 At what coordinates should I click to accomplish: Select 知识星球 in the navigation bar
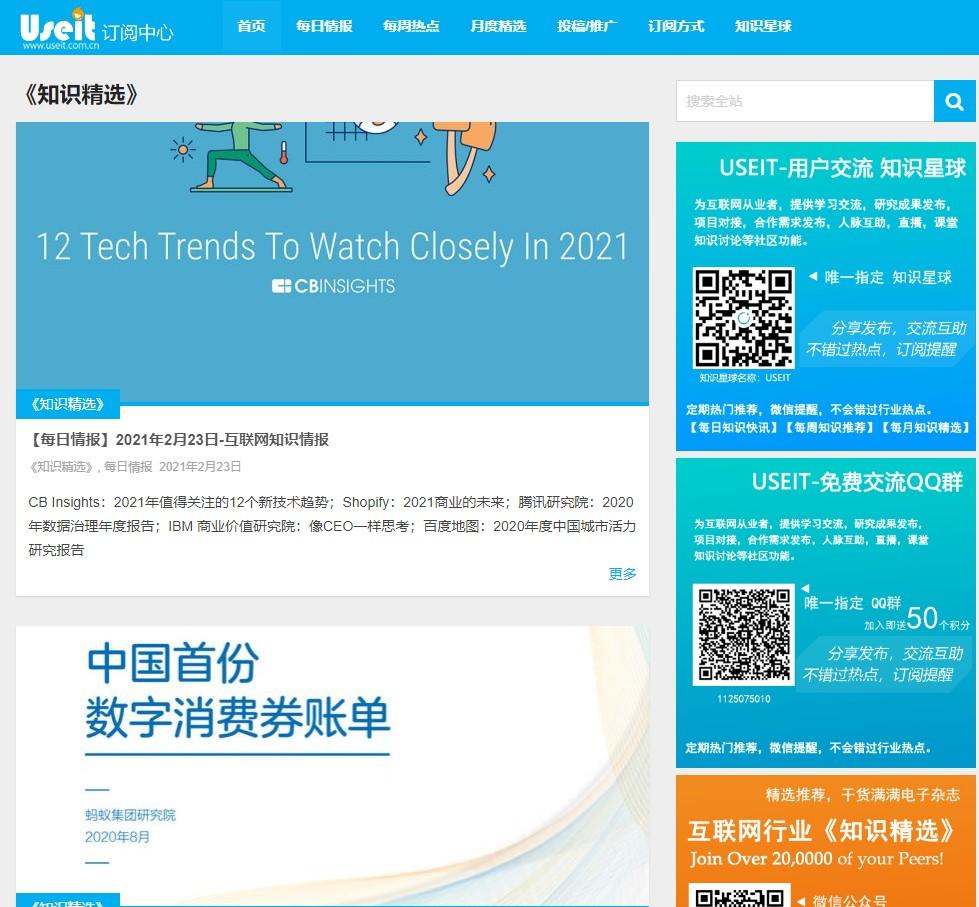click(x=763, y=26)
